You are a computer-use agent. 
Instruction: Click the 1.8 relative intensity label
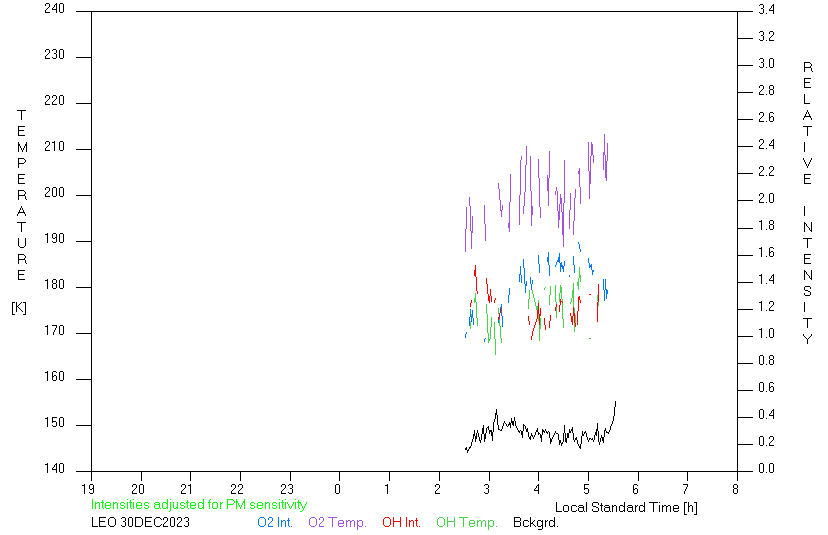[x=766, y=225]
